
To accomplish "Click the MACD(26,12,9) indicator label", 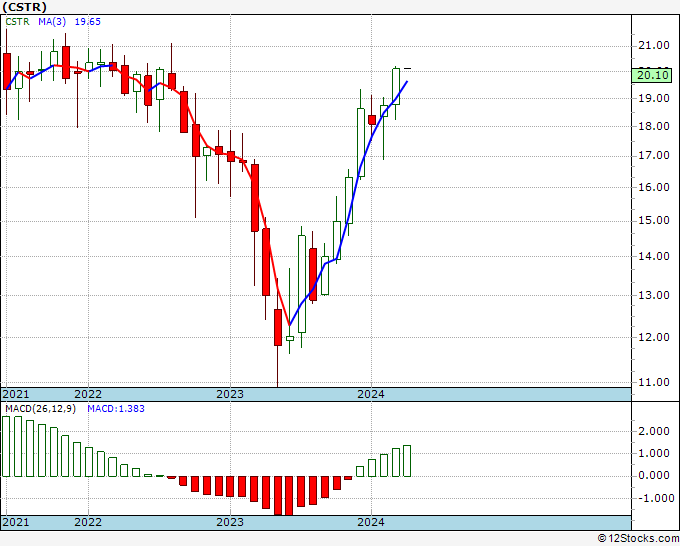I will [x=40, y=409].
